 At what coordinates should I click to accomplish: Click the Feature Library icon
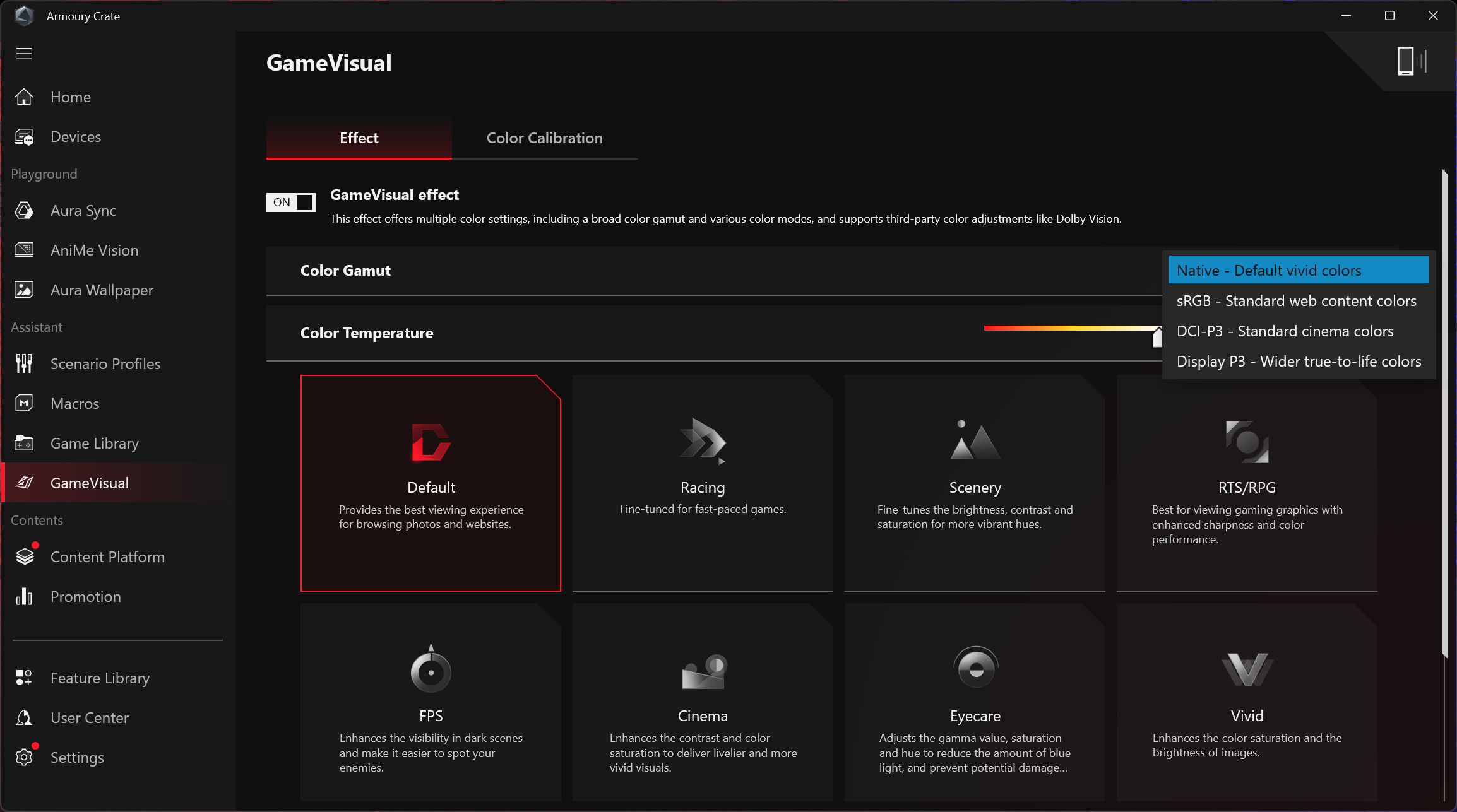[24, 678]
